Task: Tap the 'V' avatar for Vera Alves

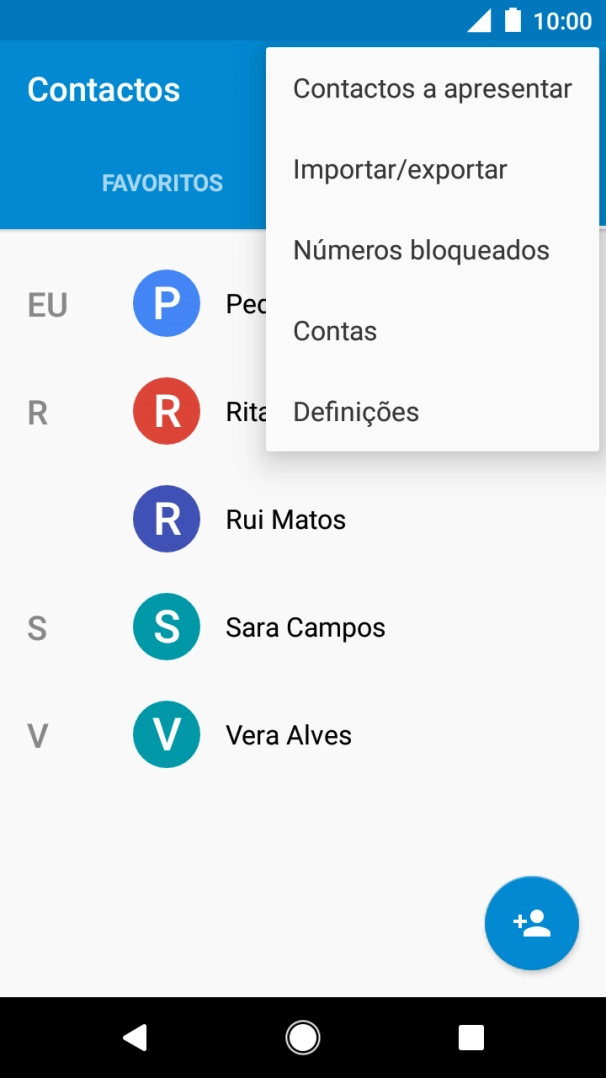Action: click(166, 734)
